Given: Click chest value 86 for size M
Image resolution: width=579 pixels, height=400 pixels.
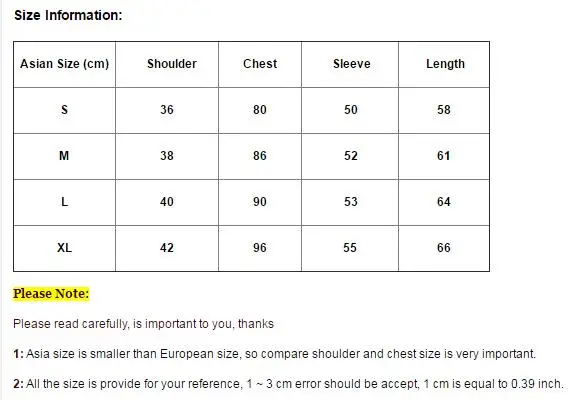Looking at the screenshot, I should [260, 156].
